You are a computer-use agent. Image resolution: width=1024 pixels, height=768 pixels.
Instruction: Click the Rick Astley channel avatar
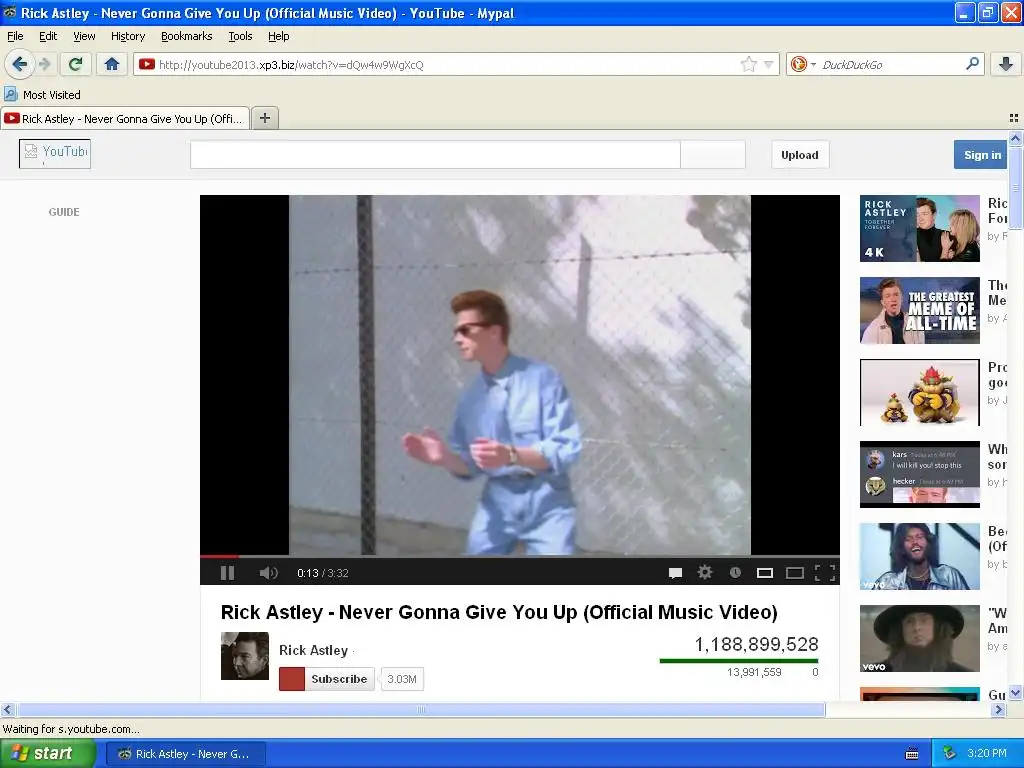[245, 656]
